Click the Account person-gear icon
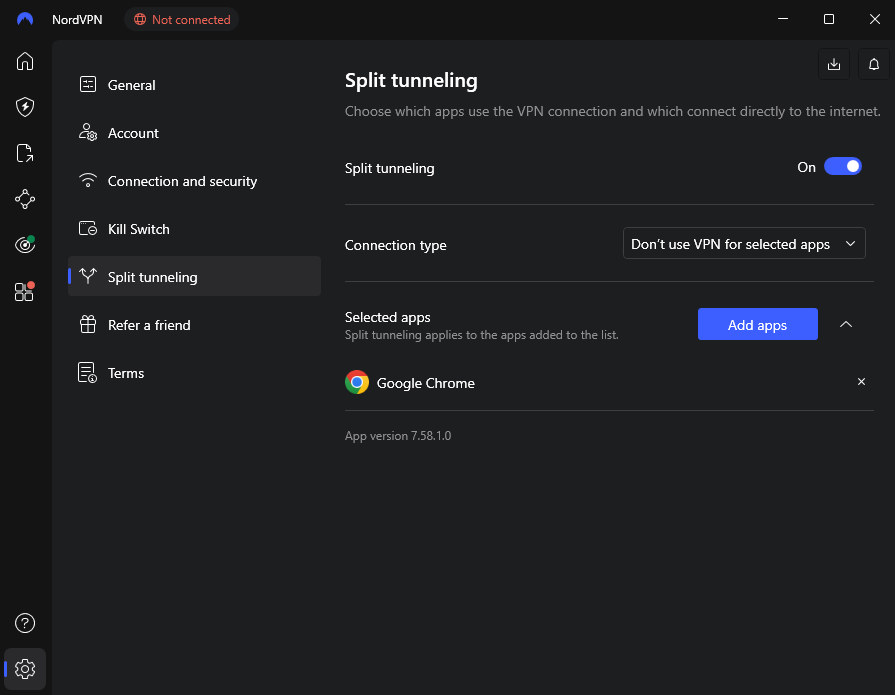This screenshot has height=695, width=895. (x=87, y=132)
